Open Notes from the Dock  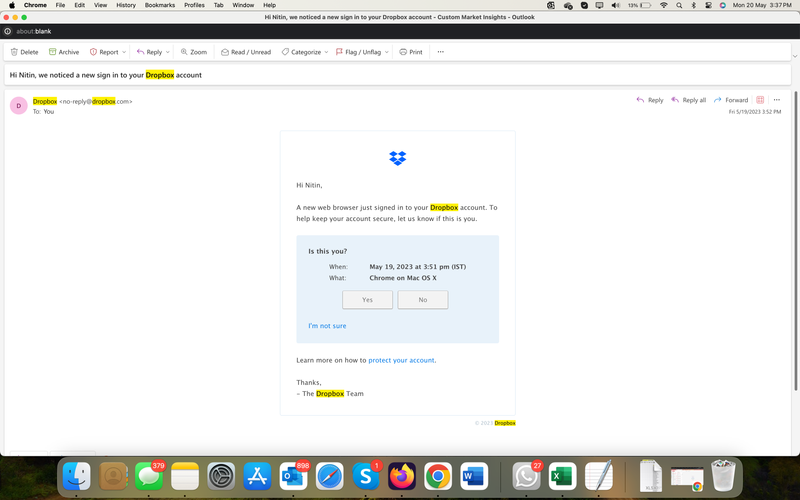click(x=185, y=476)
